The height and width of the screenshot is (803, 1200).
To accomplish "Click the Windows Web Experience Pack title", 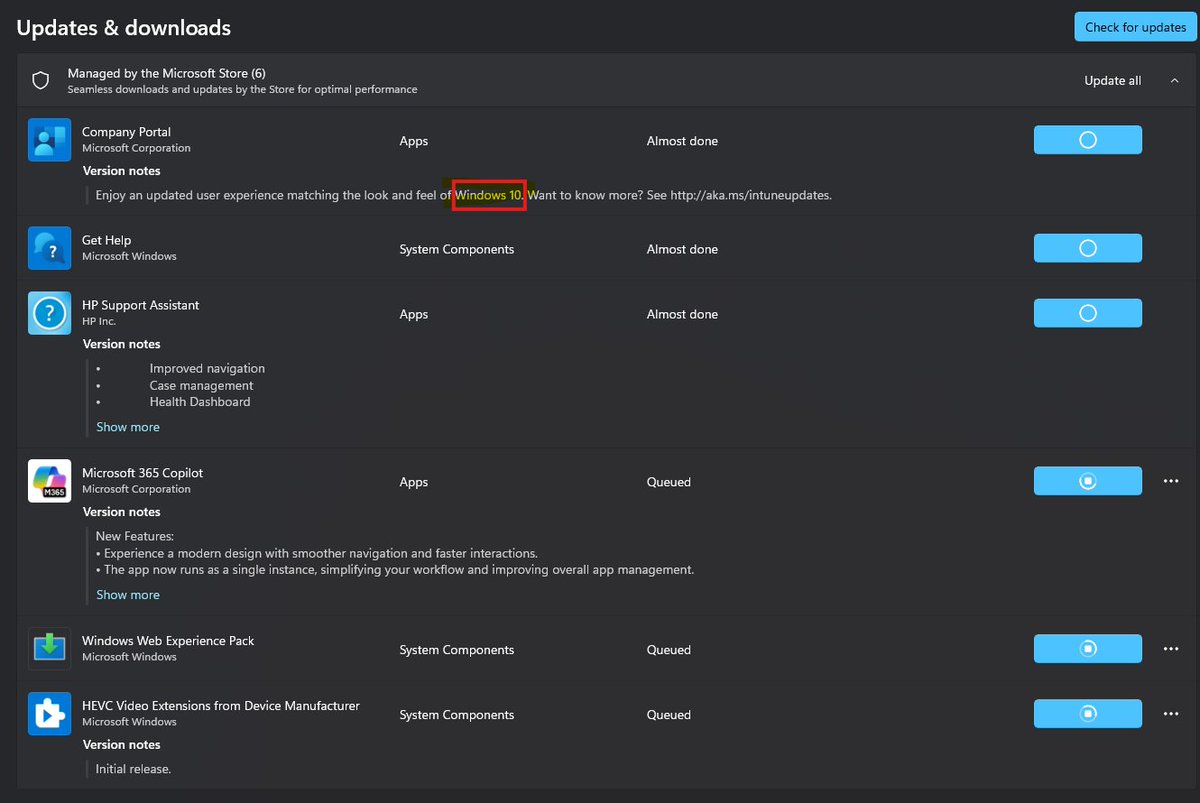I will (x=168, y=640).
